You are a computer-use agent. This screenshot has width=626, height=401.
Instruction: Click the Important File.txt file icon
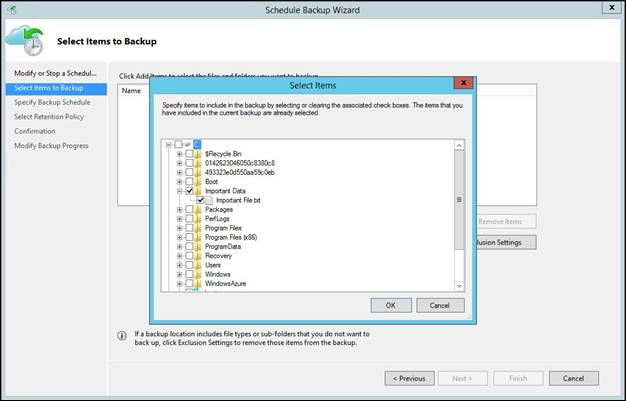click(x=209, y=200)
